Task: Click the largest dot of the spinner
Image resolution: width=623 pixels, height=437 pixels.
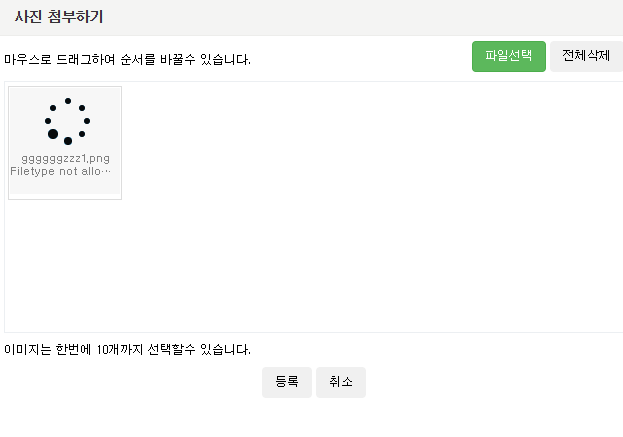Action: 52,134
